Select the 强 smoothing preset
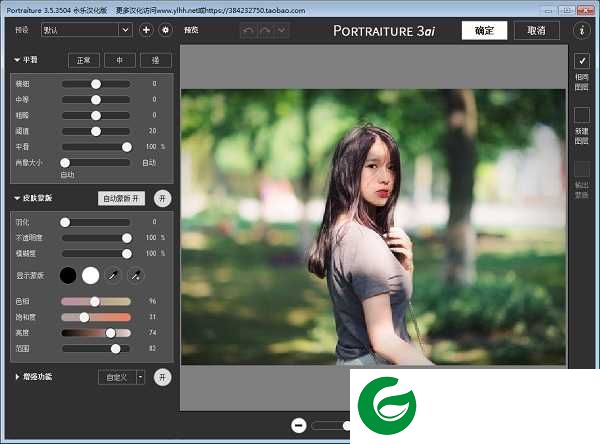Screen dimensions: 600x444 click(156, 60)
